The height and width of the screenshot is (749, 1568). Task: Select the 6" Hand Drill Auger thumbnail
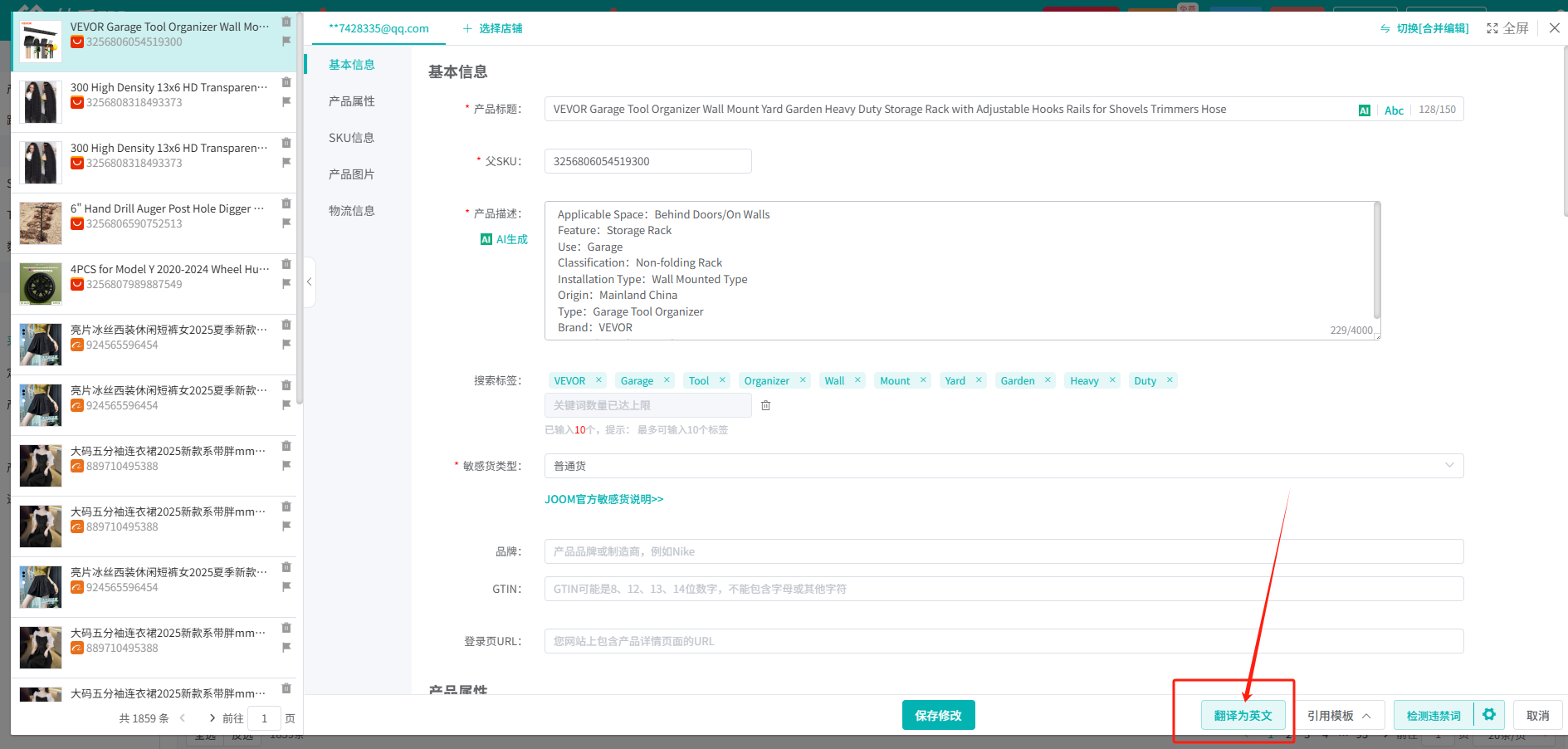click(x=41, y=223)
